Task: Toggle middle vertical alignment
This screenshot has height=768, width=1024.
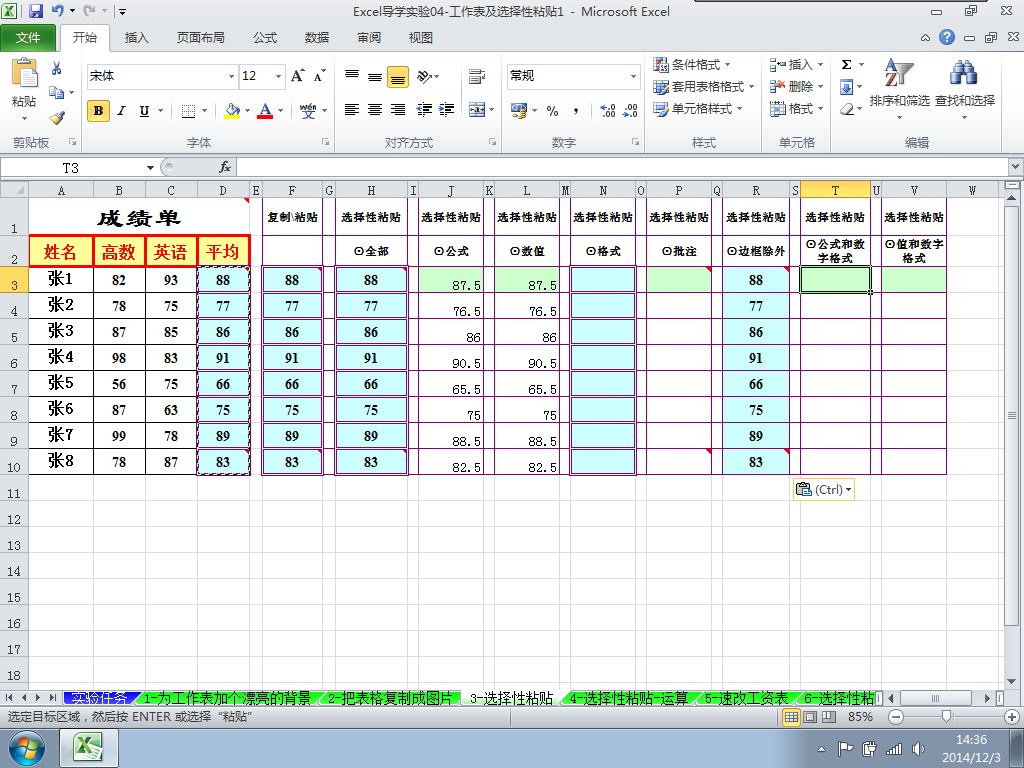Action: coord(375,76)
